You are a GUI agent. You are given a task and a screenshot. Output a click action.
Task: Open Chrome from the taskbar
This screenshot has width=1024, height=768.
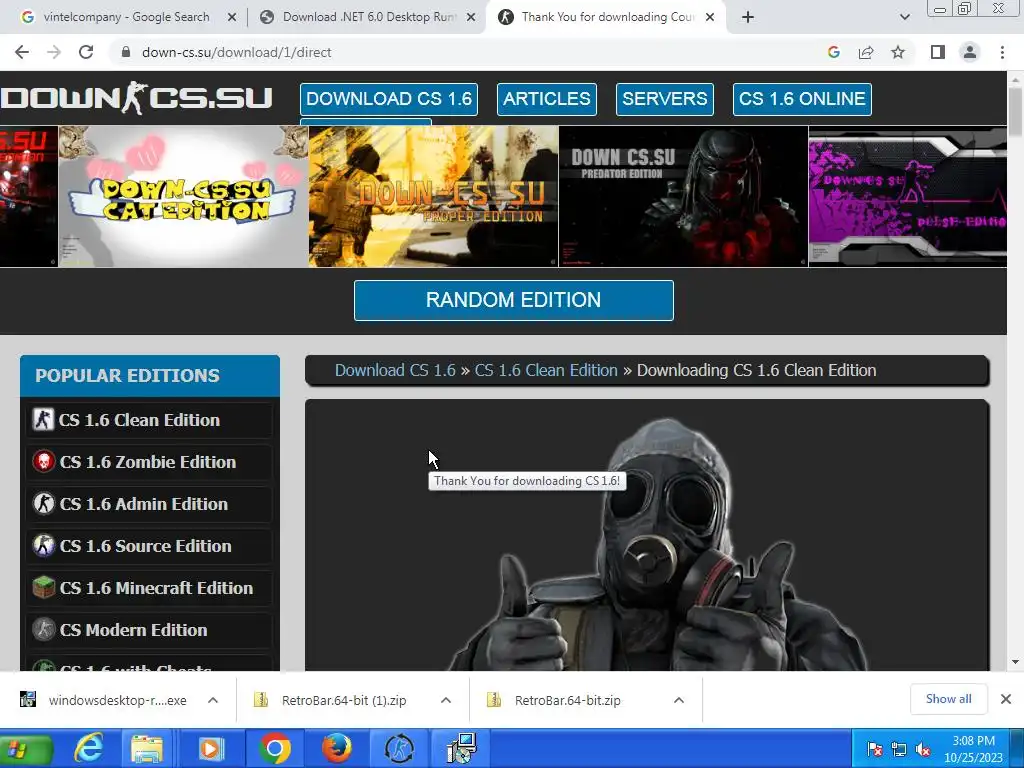[x=274, y=748]
